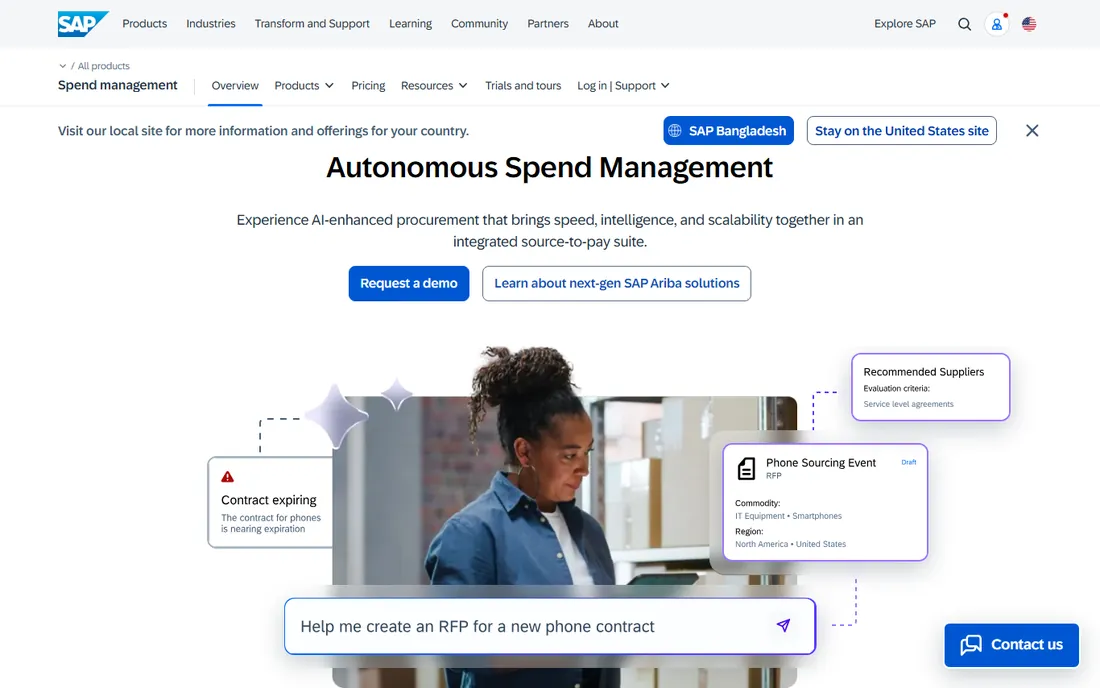The width and height of the screenshot is (1100, 688).
Task: Dismiss the local site banner with X
Action: [1032, 130]
